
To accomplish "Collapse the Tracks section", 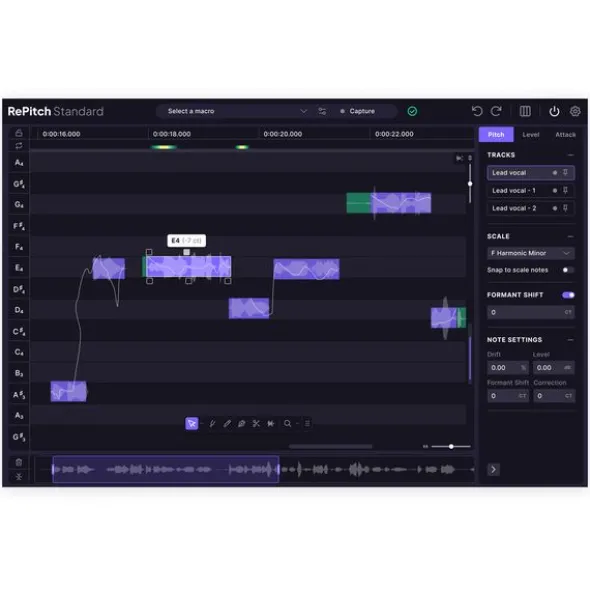I will click(570, 155).
